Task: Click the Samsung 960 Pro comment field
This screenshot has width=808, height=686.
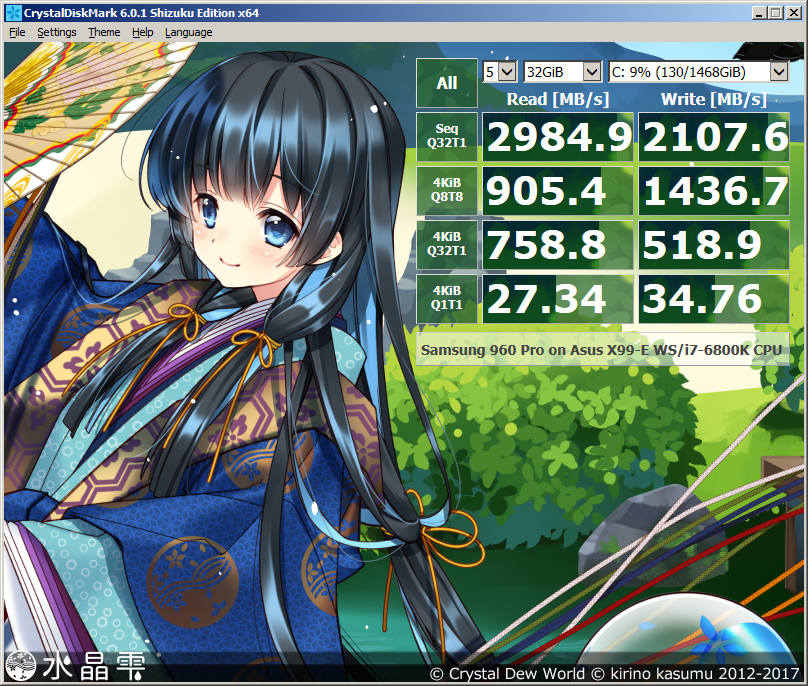Action: [602, 350]
